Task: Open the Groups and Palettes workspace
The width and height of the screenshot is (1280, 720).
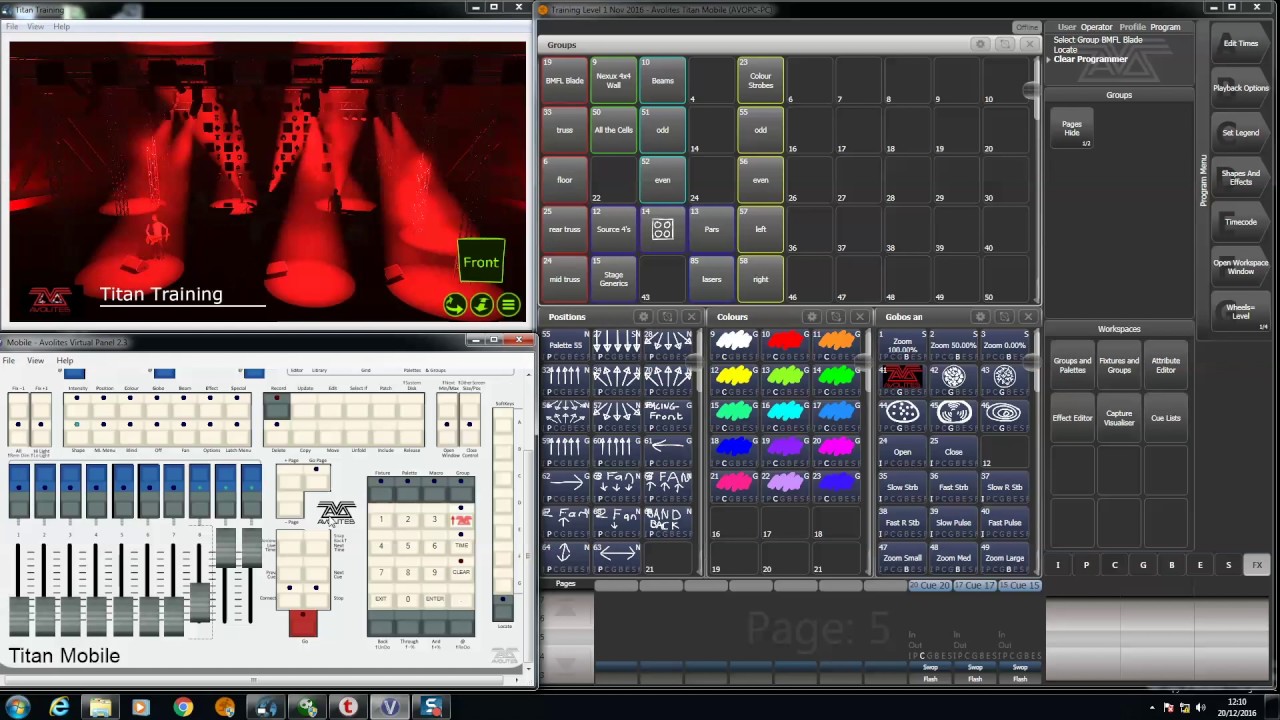Action: click(x=1072, y=366)
